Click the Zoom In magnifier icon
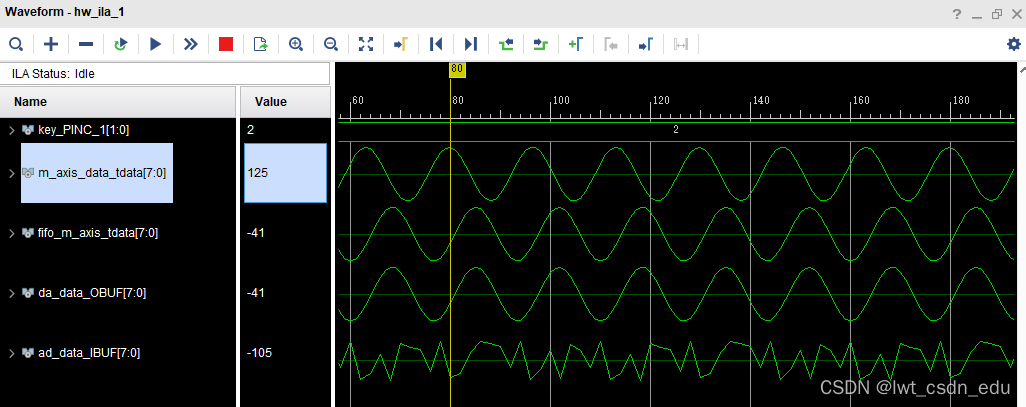 (x=296, y=44)
